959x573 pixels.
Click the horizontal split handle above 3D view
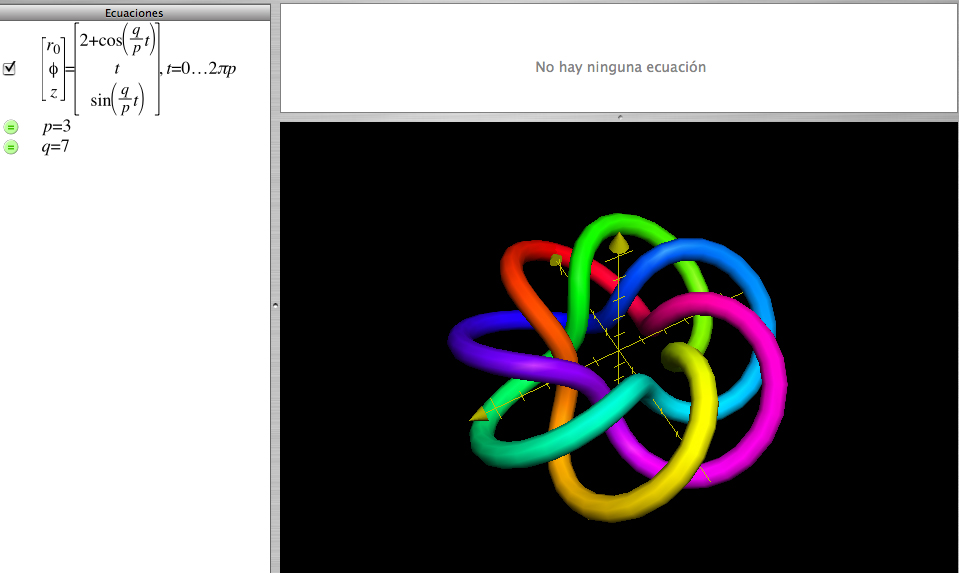point(620,117)
